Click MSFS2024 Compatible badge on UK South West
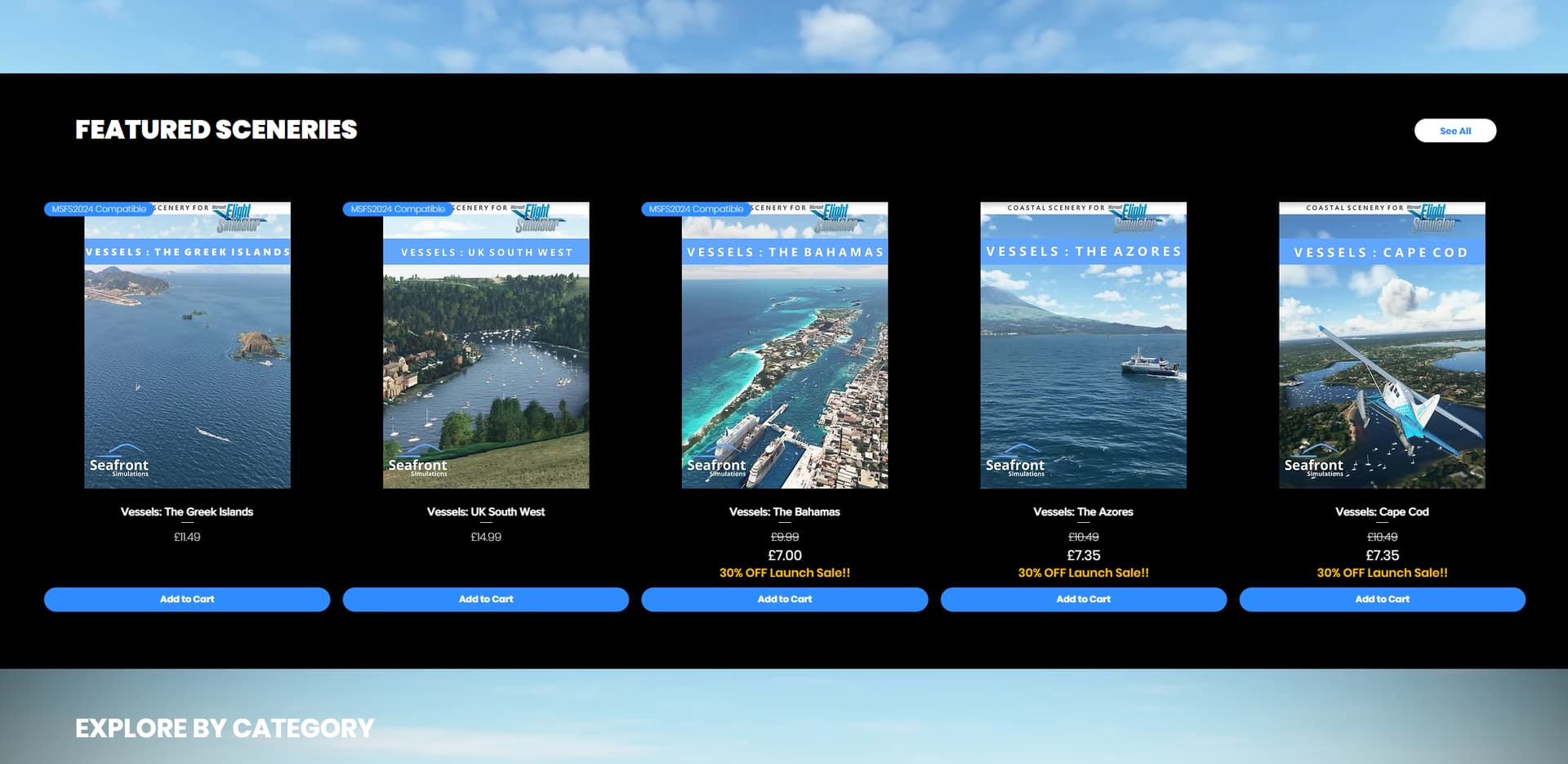Image resolution: width=1568 pixels, height=764 pixels. tap(398, 209)
